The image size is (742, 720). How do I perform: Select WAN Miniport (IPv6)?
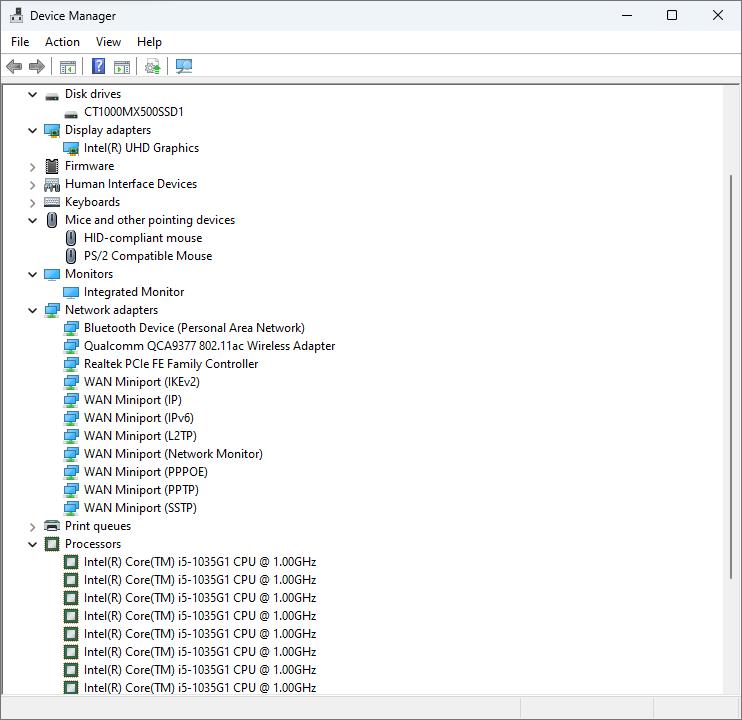tap(139, 418)
